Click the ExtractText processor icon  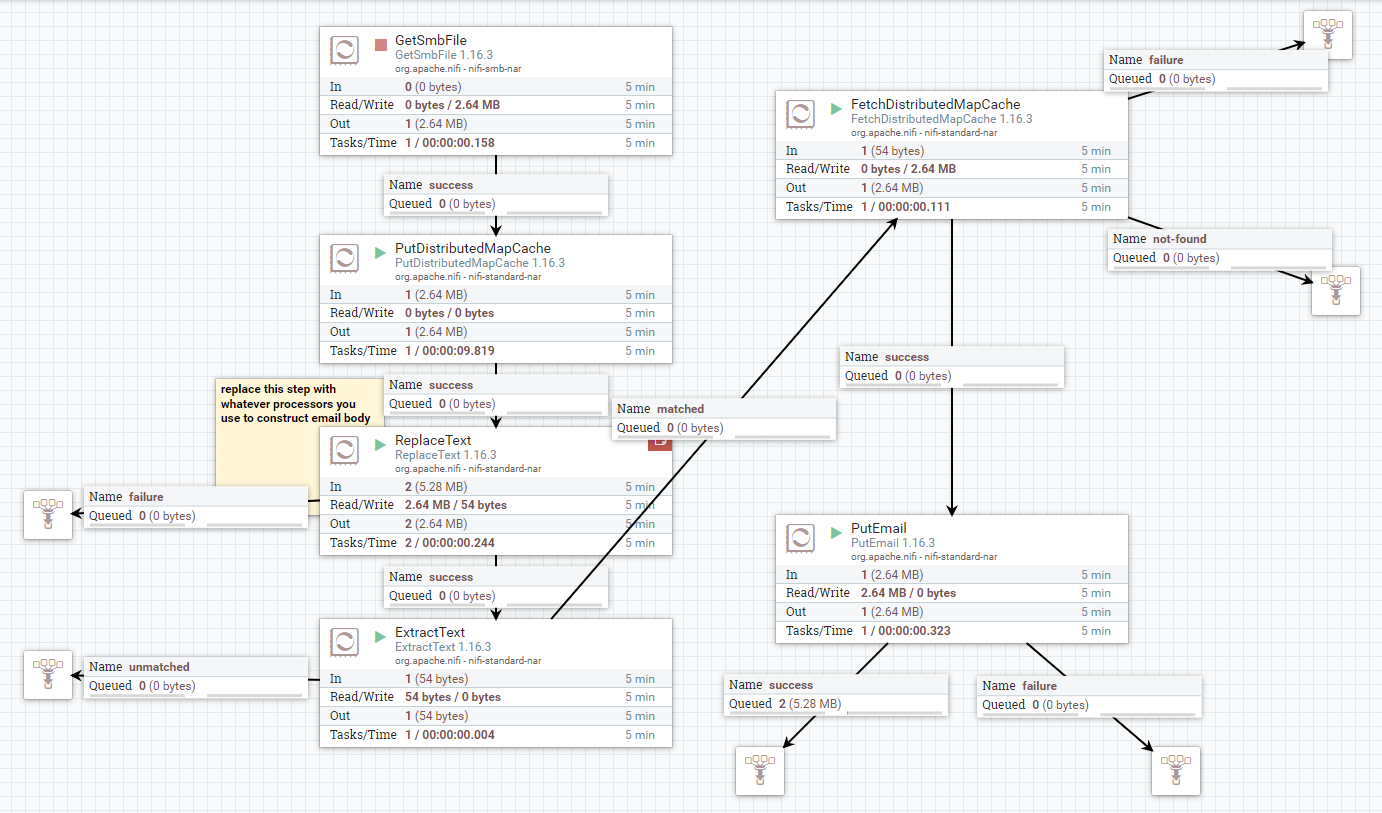344,642
